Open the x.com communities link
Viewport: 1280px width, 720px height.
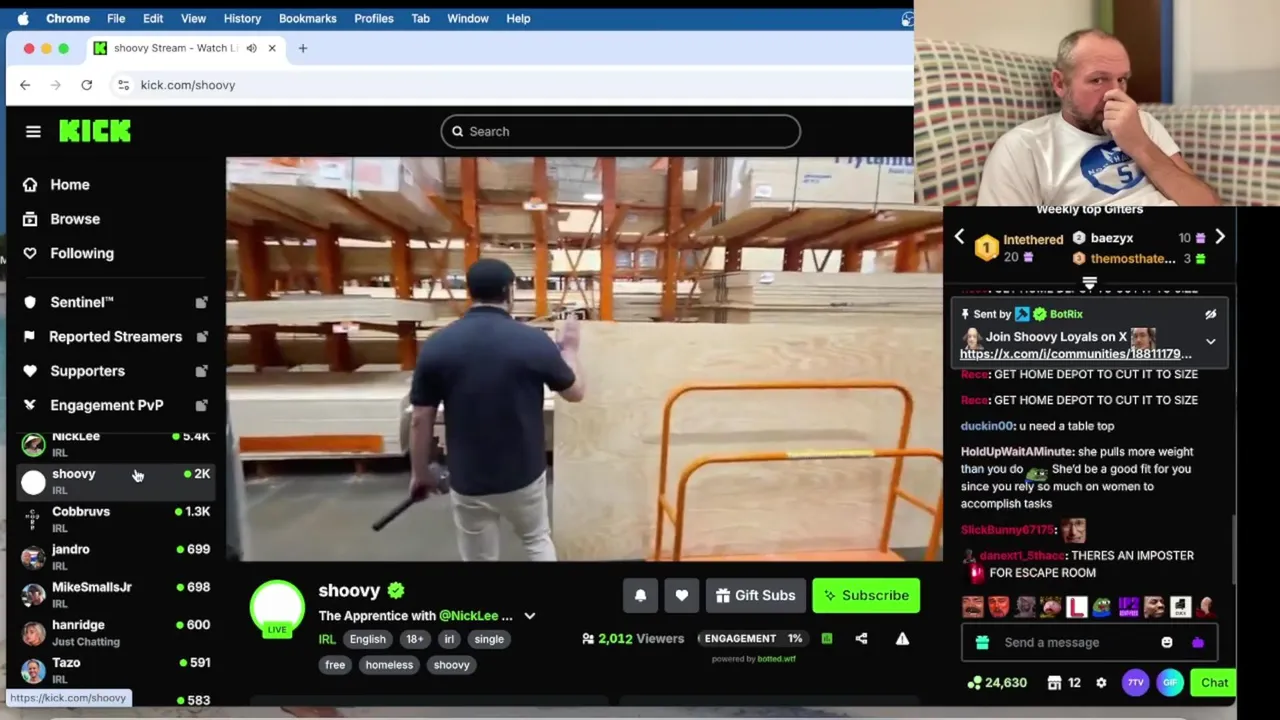point(1075,354)
